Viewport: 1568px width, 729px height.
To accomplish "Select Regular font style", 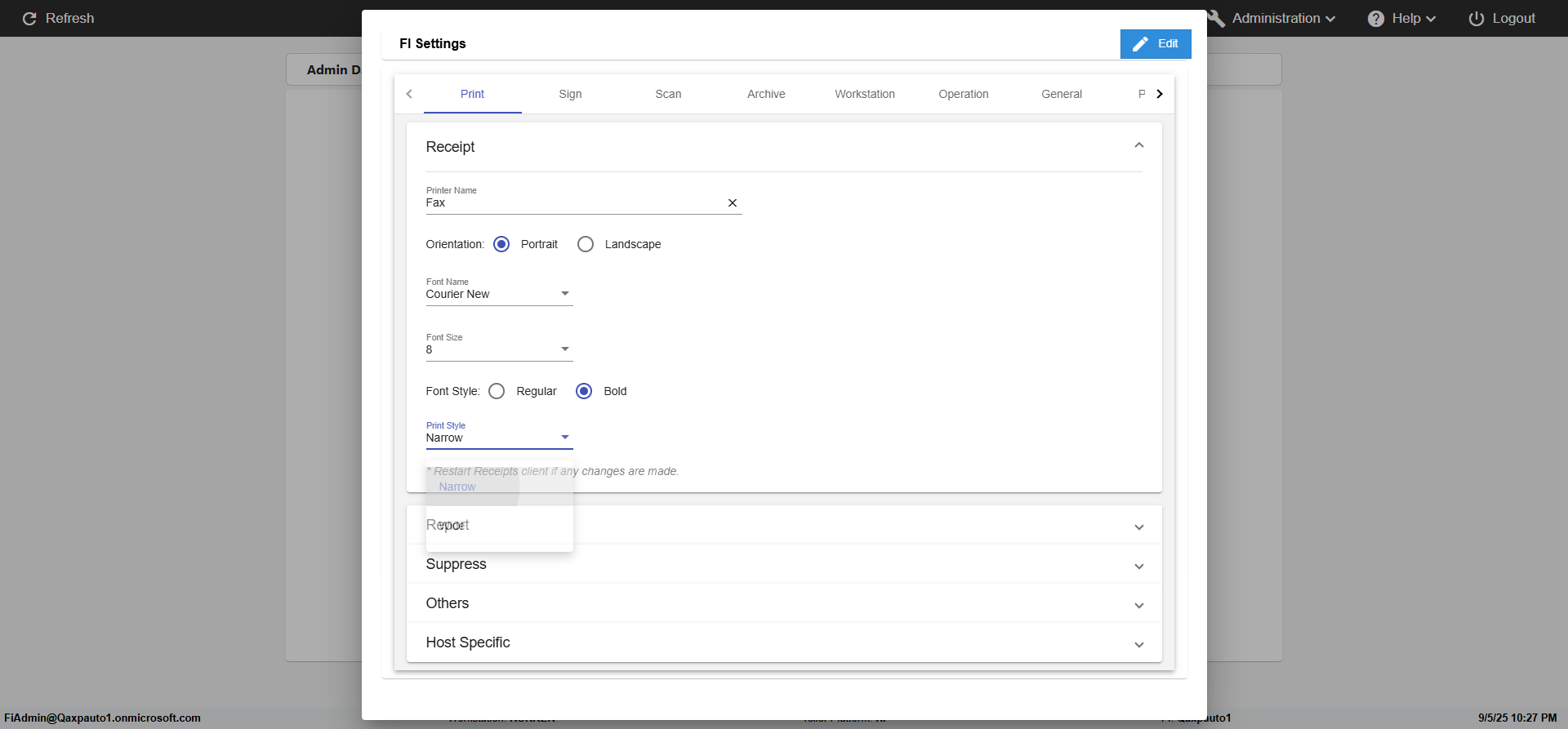I will 497,391.
